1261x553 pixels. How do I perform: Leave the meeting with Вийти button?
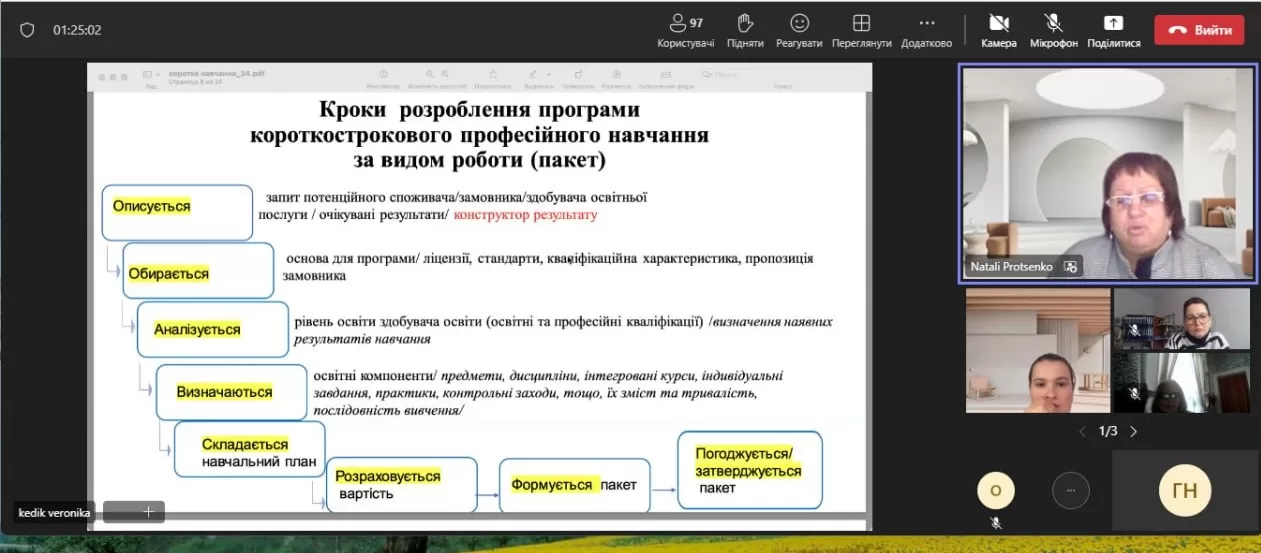click(1199, 30)
